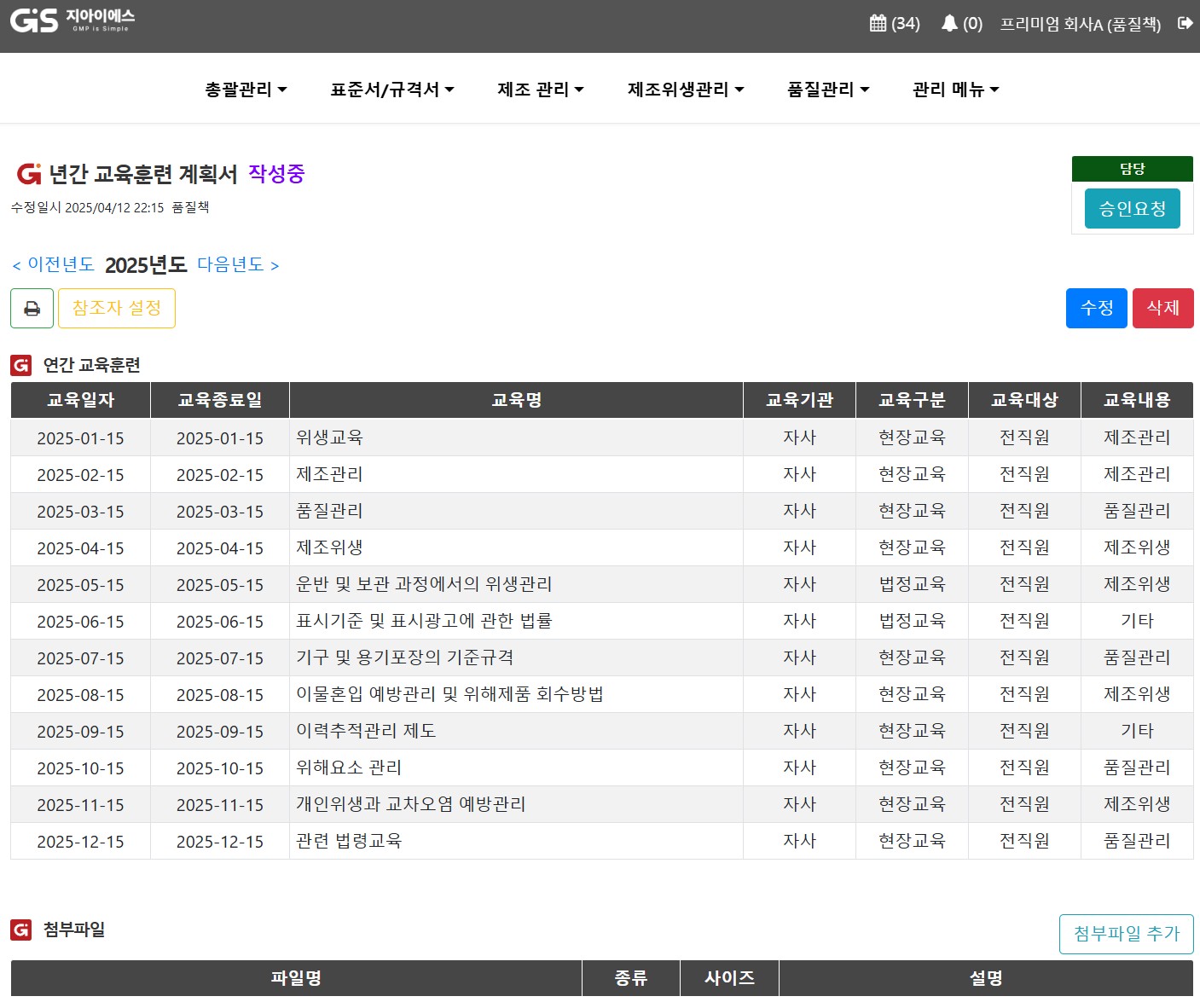Click the logout icon at top right
Viewport: 1200px width, 1008px height.
point(1185,23)
